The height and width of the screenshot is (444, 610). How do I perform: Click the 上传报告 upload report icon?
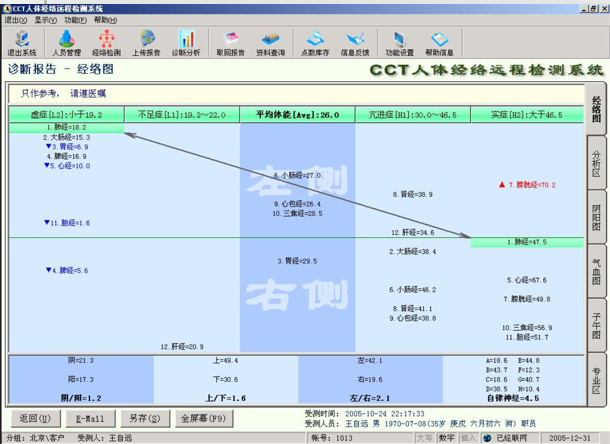tap(145, 42)
